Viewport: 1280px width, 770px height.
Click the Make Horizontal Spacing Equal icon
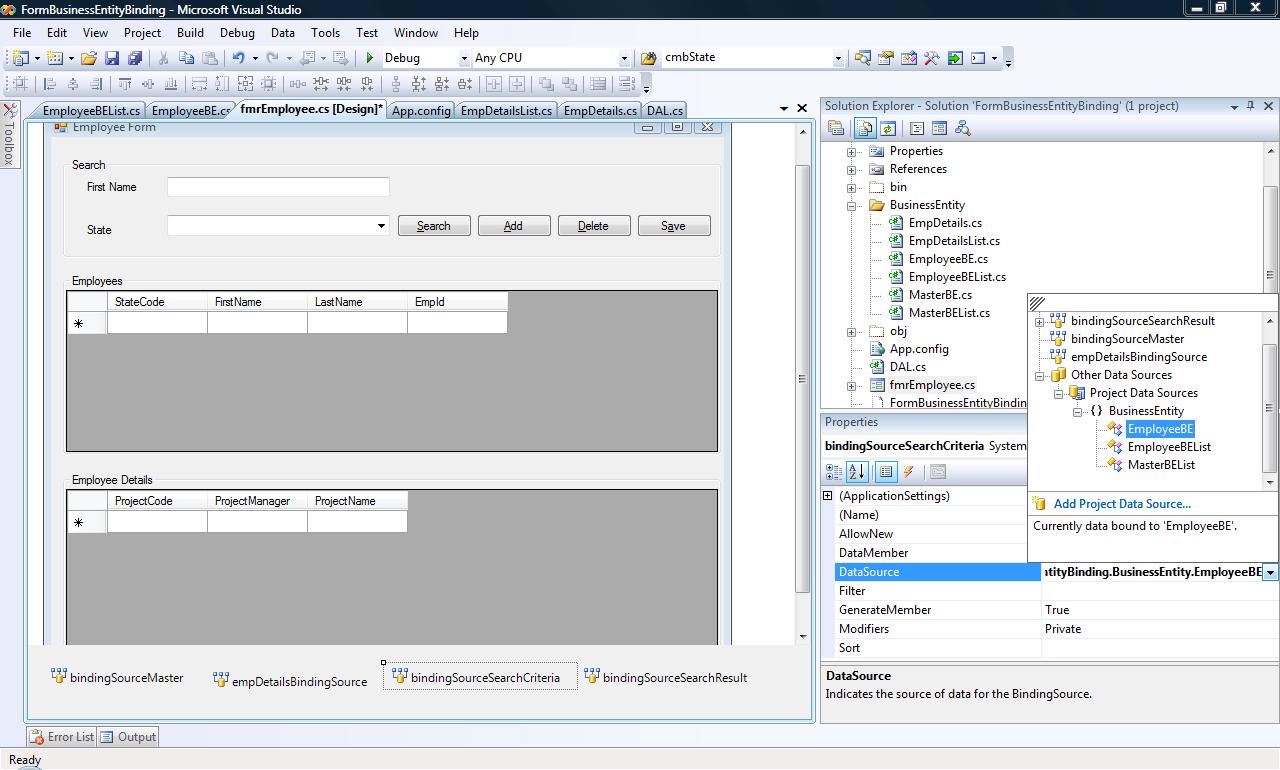(x=298, y=84)
